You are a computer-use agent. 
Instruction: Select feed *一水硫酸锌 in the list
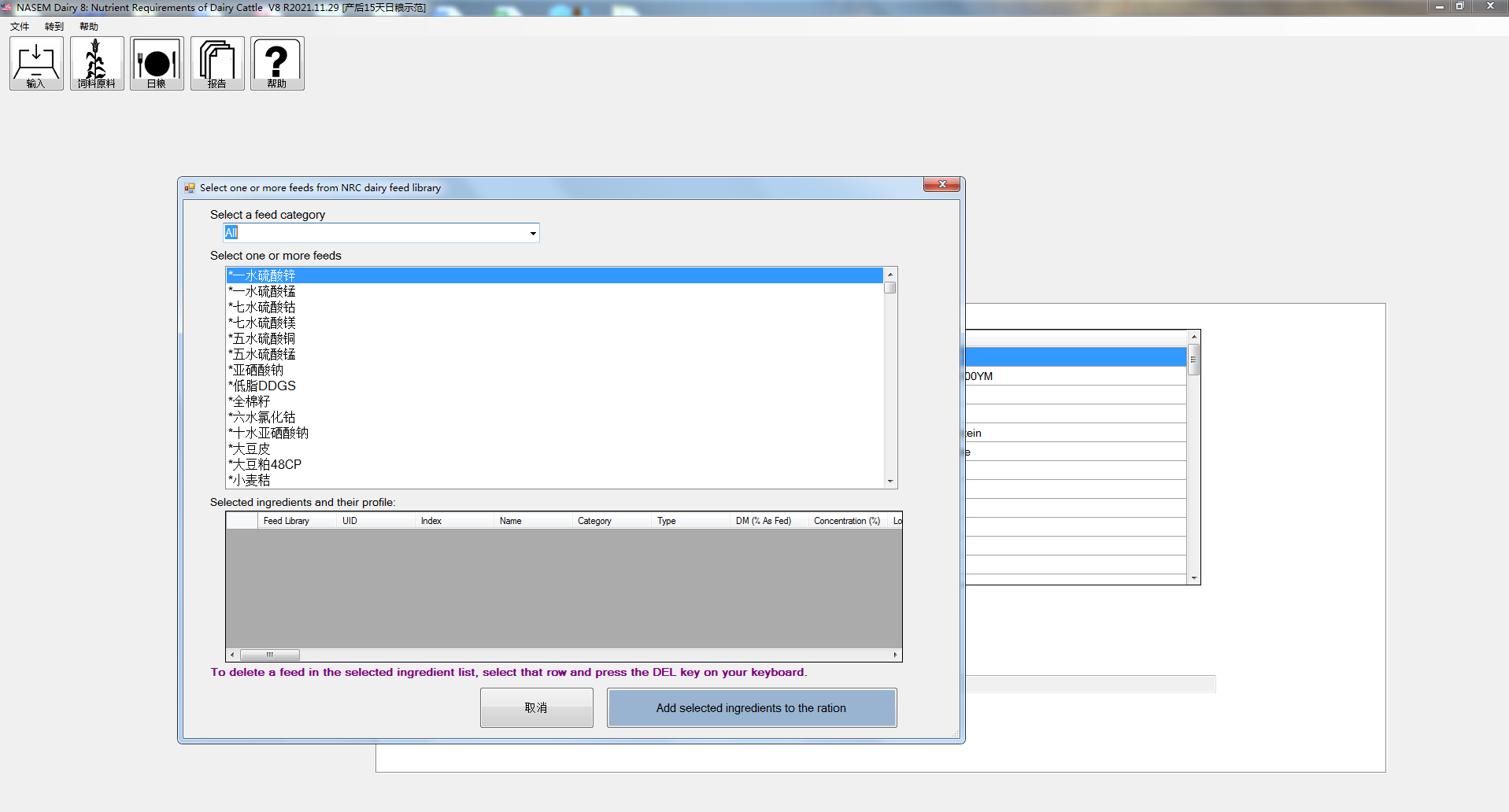(x=555, y=275)
